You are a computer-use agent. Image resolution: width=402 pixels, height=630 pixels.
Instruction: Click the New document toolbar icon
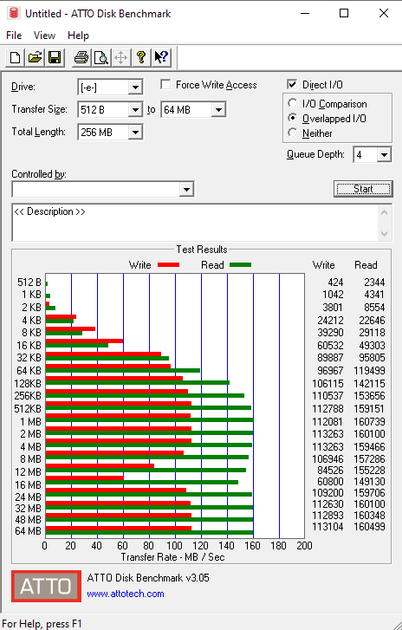point(15,57)
